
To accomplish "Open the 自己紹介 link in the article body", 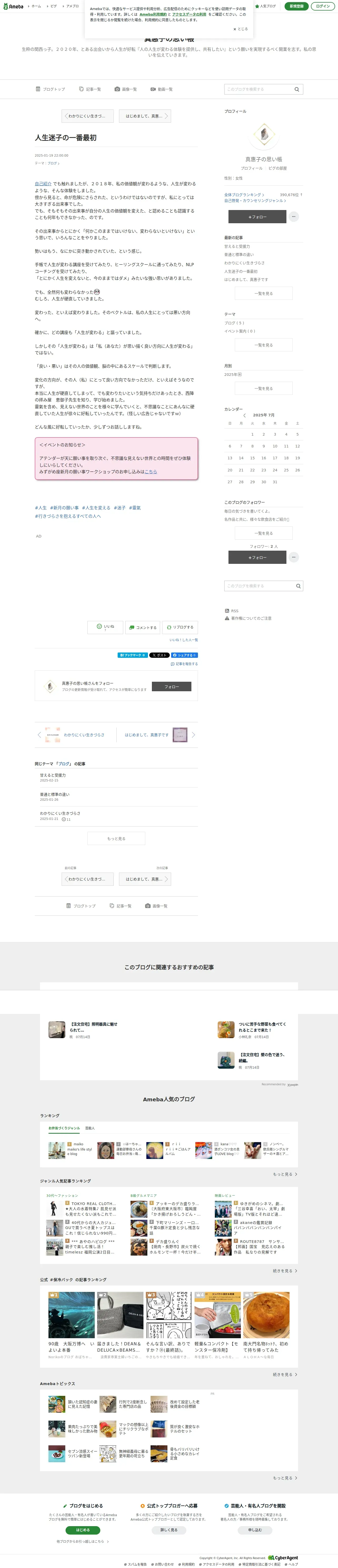I will click(x=43, y=183).
